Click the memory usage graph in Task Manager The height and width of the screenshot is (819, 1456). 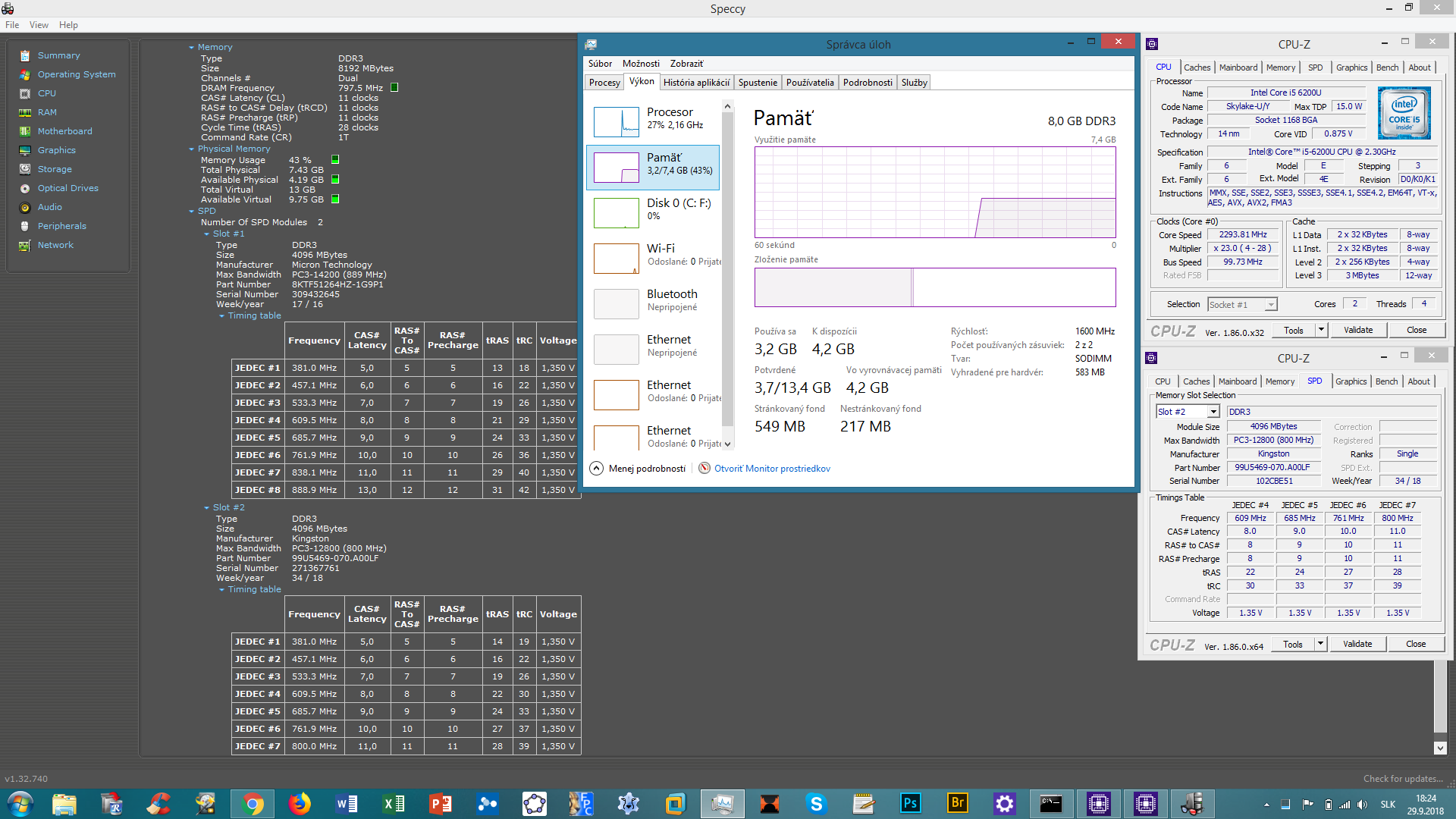click(935, 192)
